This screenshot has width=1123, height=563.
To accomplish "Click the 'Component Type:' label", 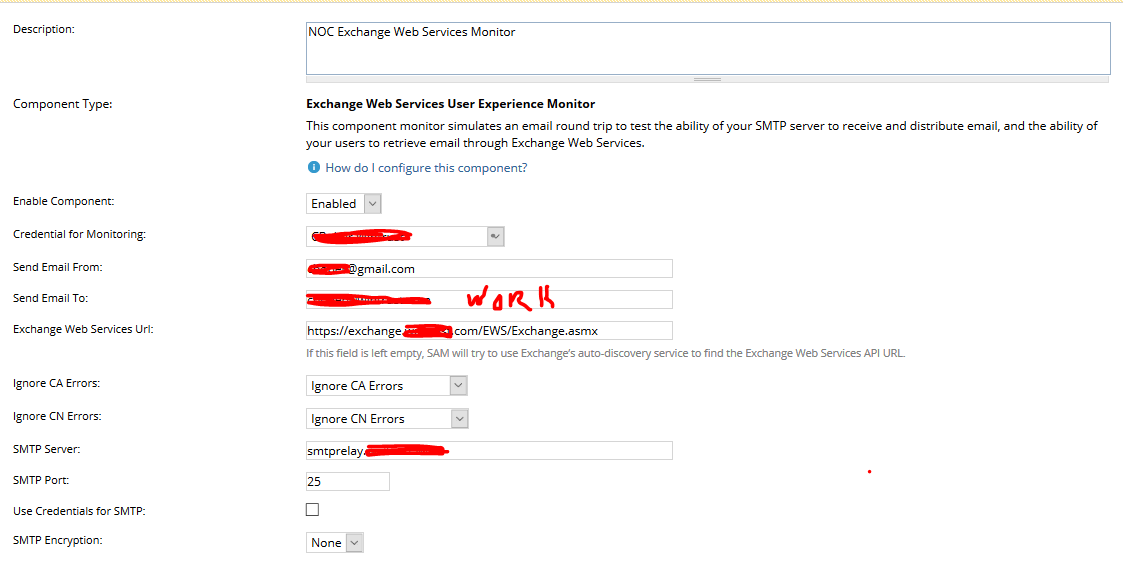I will point(63,105).
